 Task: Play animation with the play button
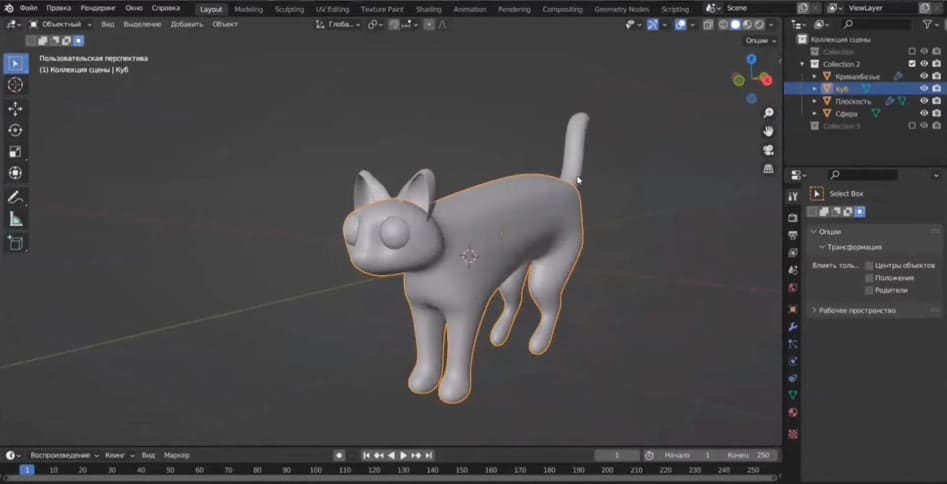[x=403, y=456]
